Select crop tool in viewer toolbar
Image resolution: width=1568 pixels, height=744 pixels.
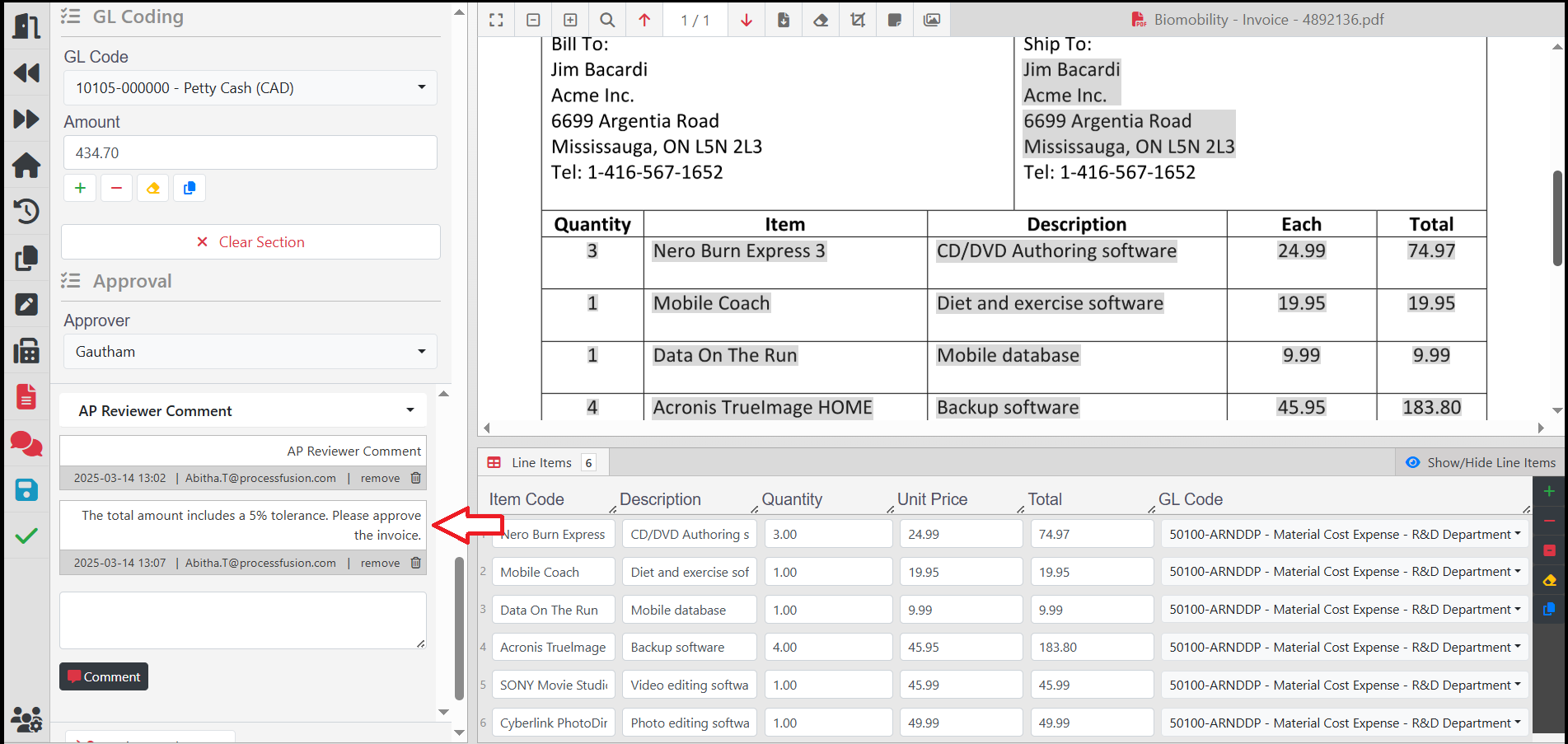858,20
